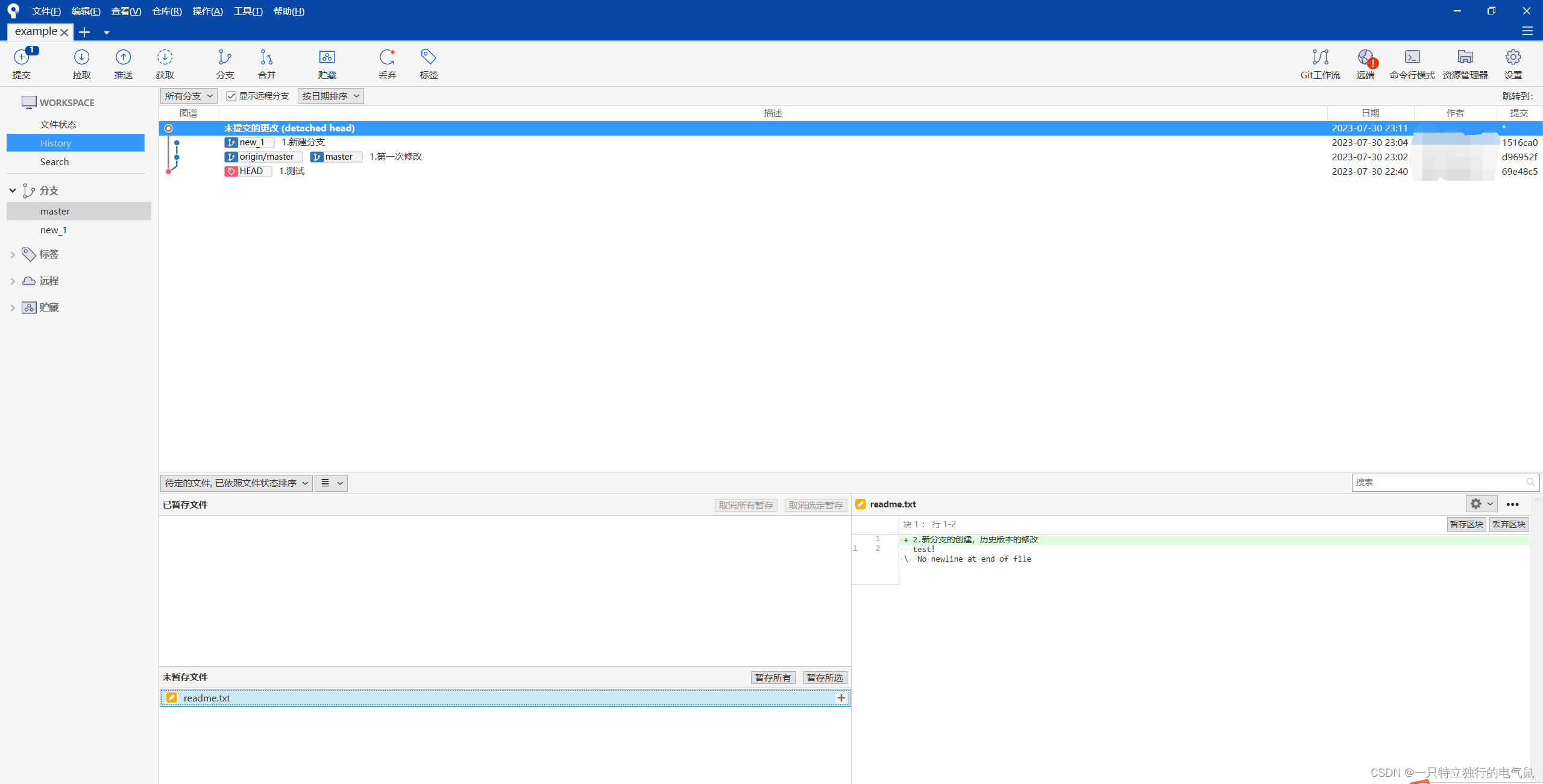
Task: Click the 标签 tag toolbar icon
Action: coord(429,63)
